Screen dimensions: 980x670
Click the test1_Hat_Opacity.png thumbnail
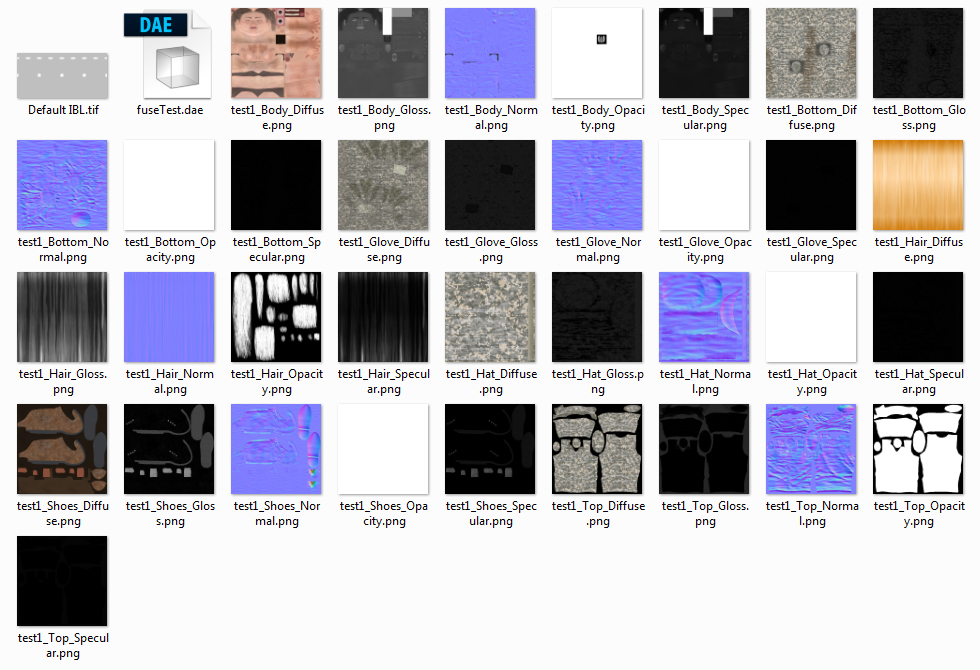[x=811, y=317]
